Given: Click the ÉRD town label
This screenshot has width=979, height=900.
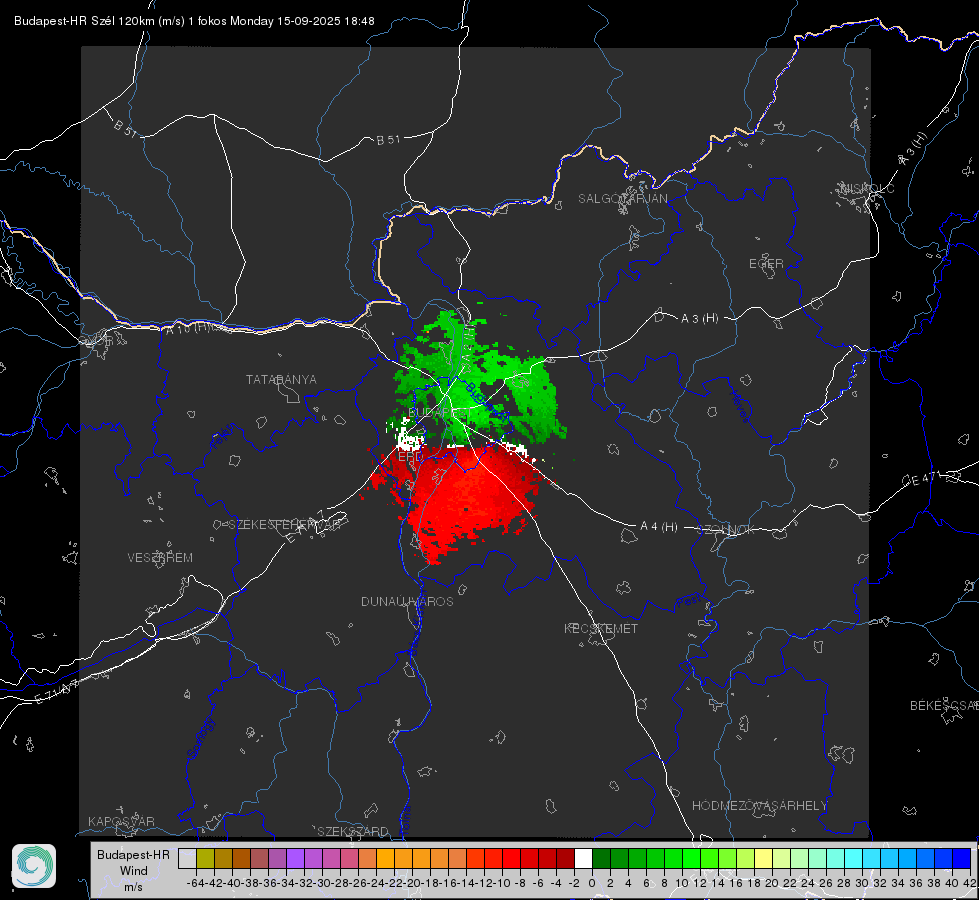Looking at the screenshot, I should (410, 457).
